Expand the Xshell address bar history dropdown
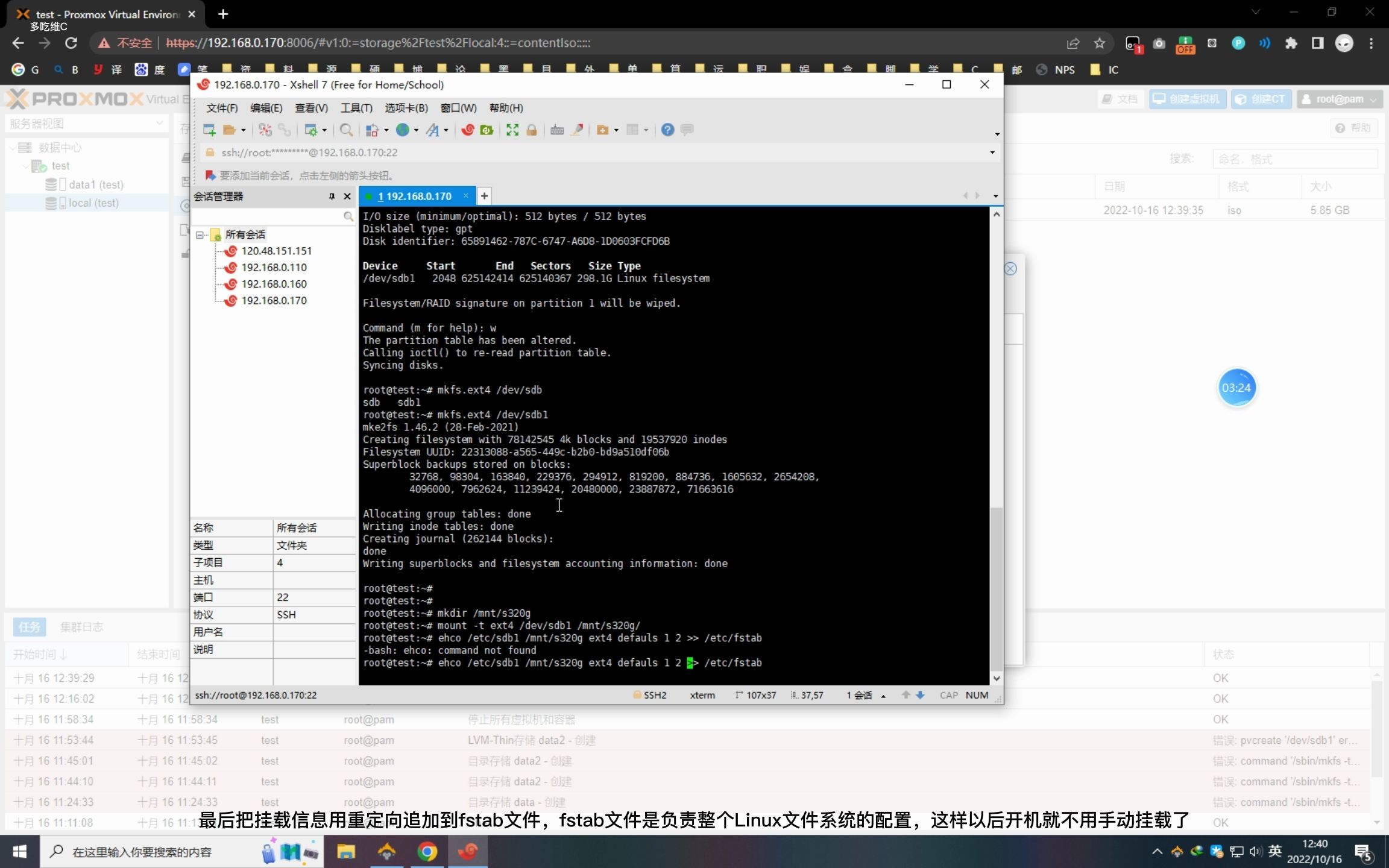1389x868 pixels. click(992, 153)
